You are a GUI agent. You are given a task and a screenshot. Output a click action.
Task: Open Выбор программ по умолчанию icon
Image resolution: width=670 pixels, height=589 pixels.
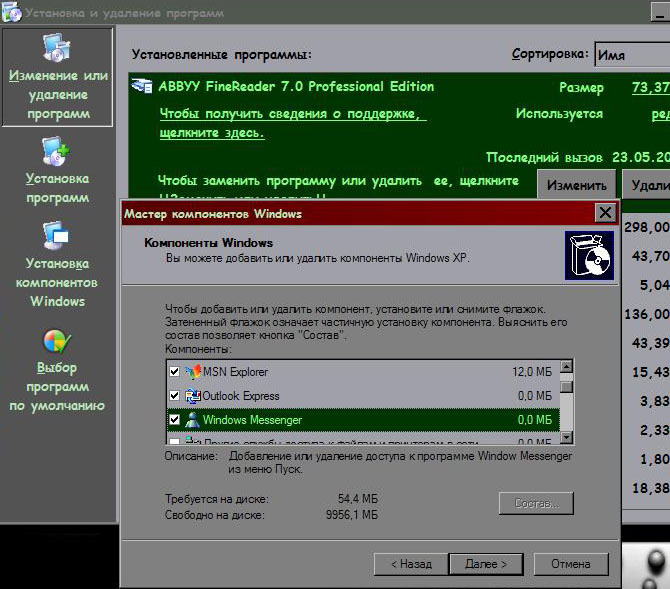[x=57, y=341]
